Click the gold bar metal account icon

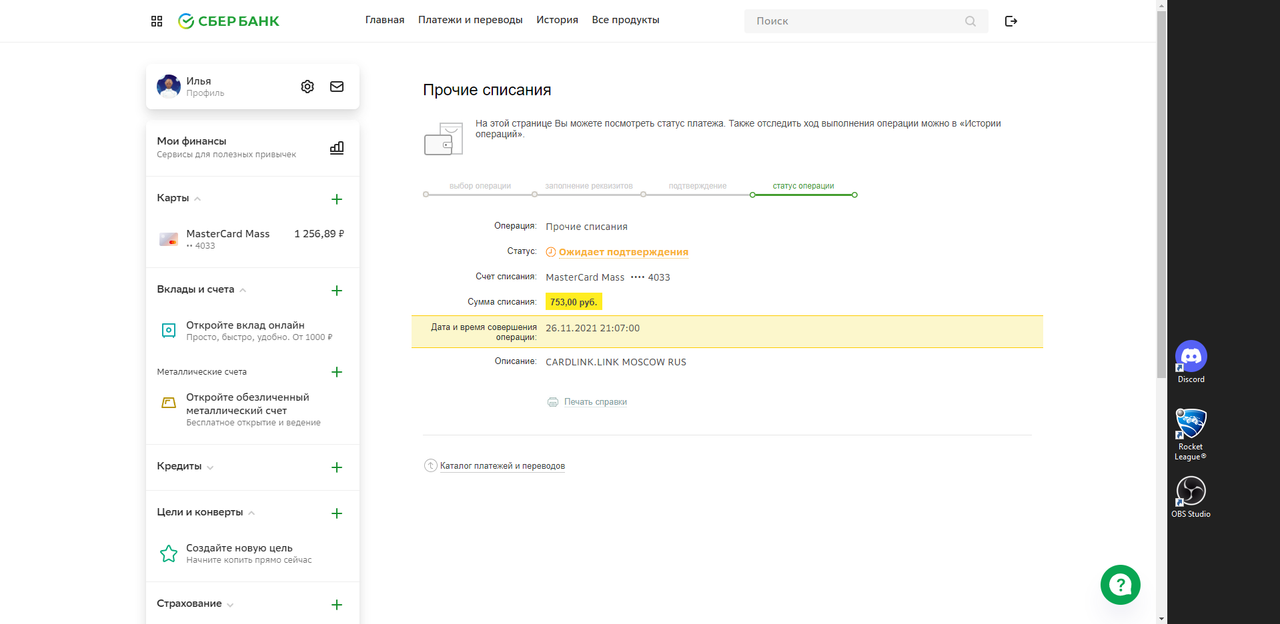pyautogui.click(x=169, y=403)
